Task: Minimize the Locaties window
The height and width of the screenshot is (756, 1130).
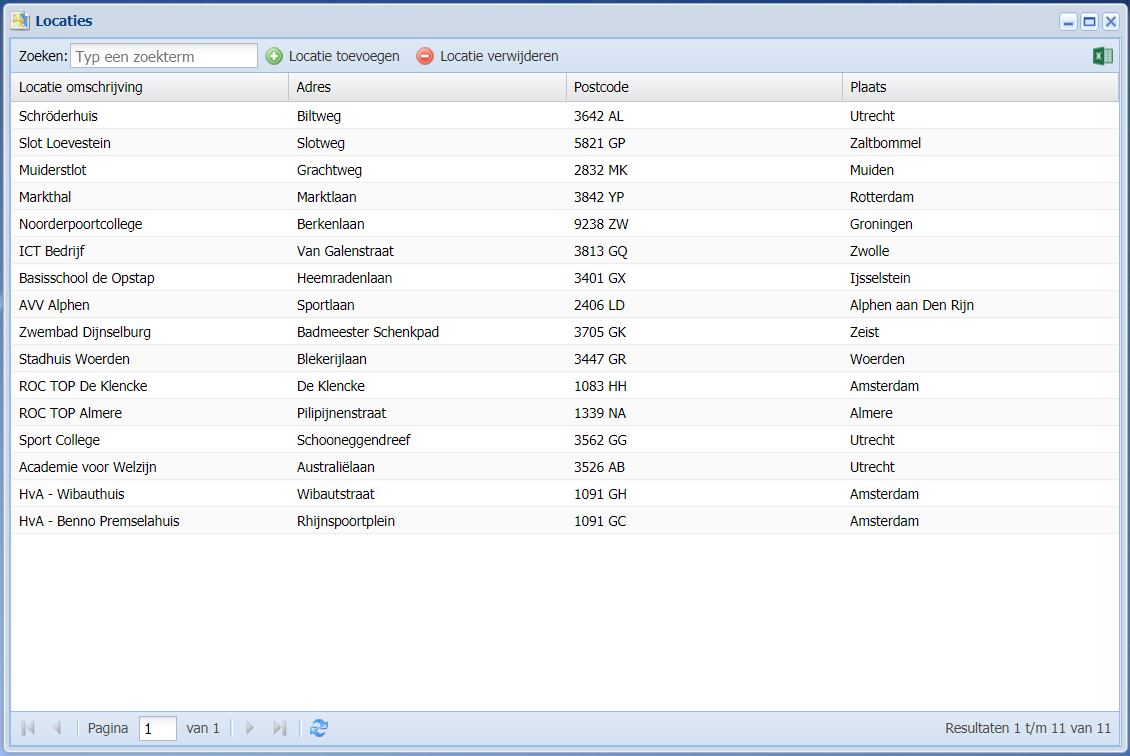Action: (1069, 22)
